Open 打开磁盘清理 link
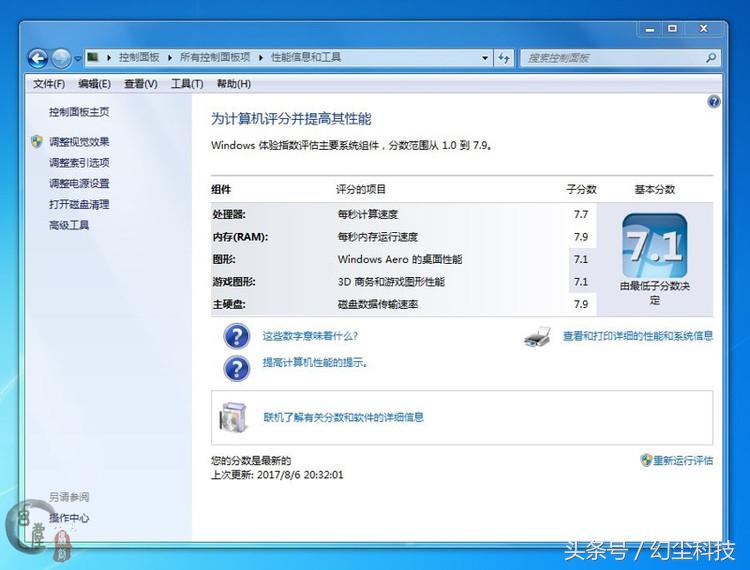 click(79, 205)
